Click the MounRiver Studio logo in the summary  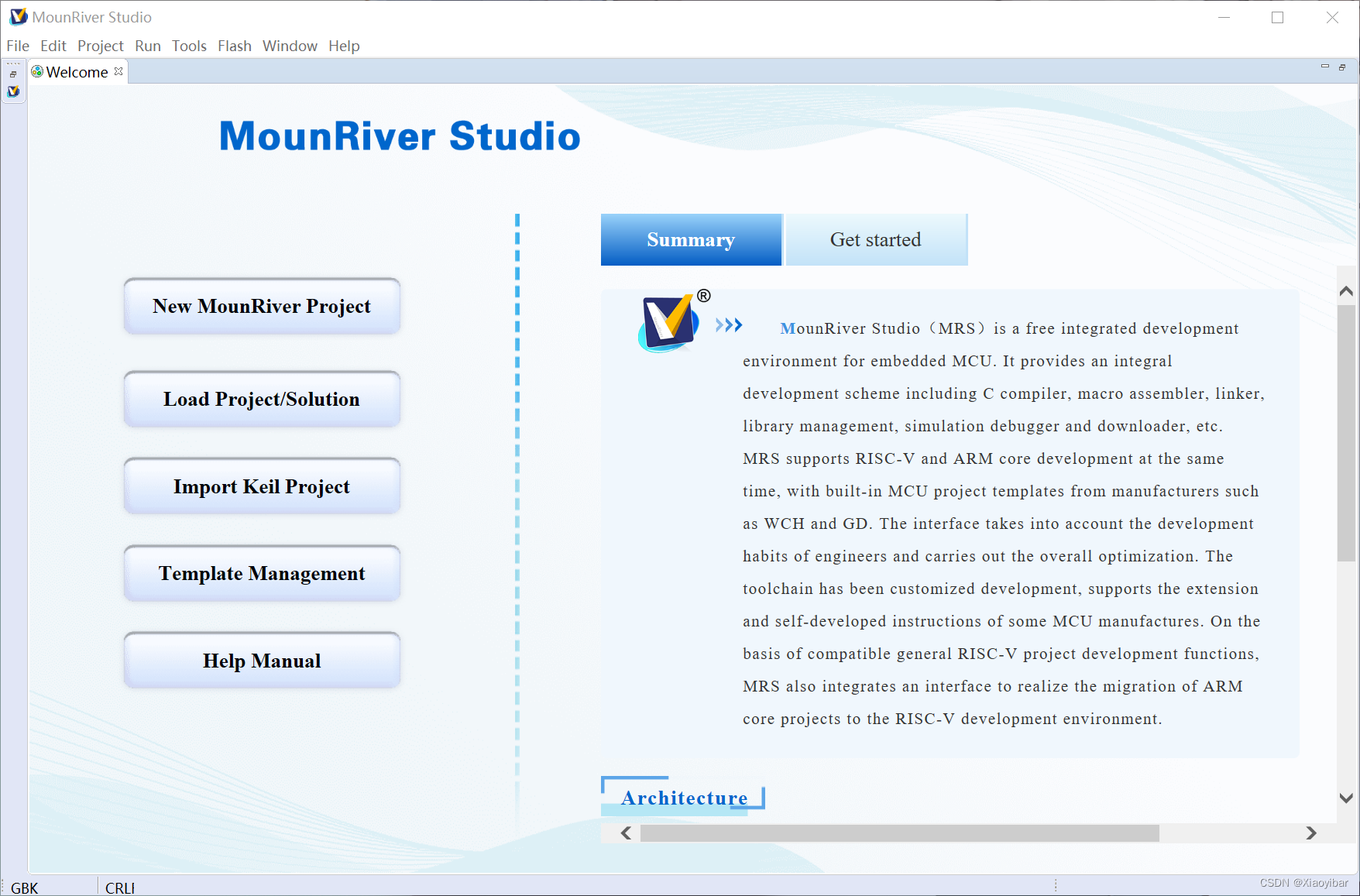(668, 322)
